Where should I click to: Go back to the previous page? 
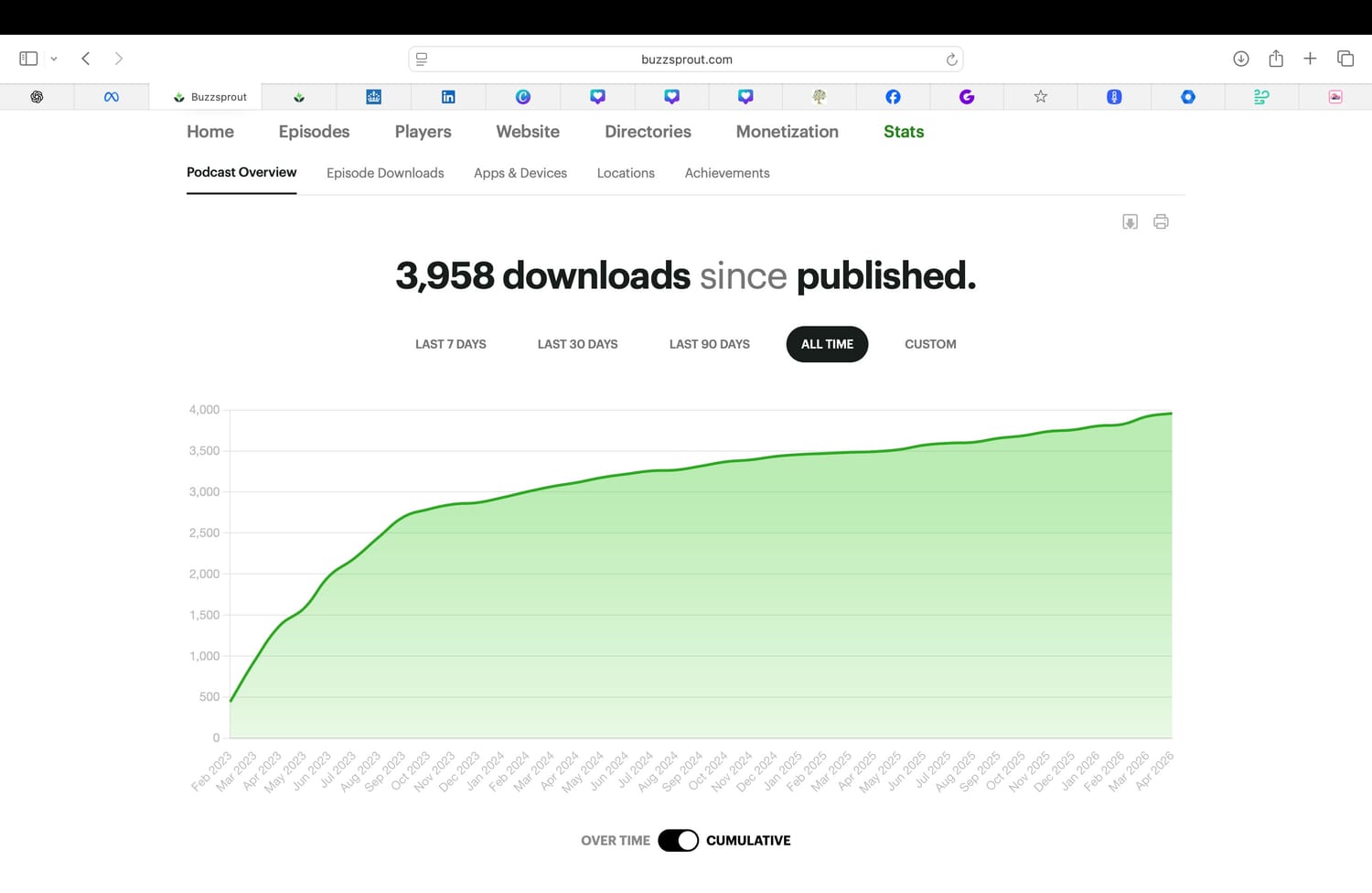coord(86,59)
